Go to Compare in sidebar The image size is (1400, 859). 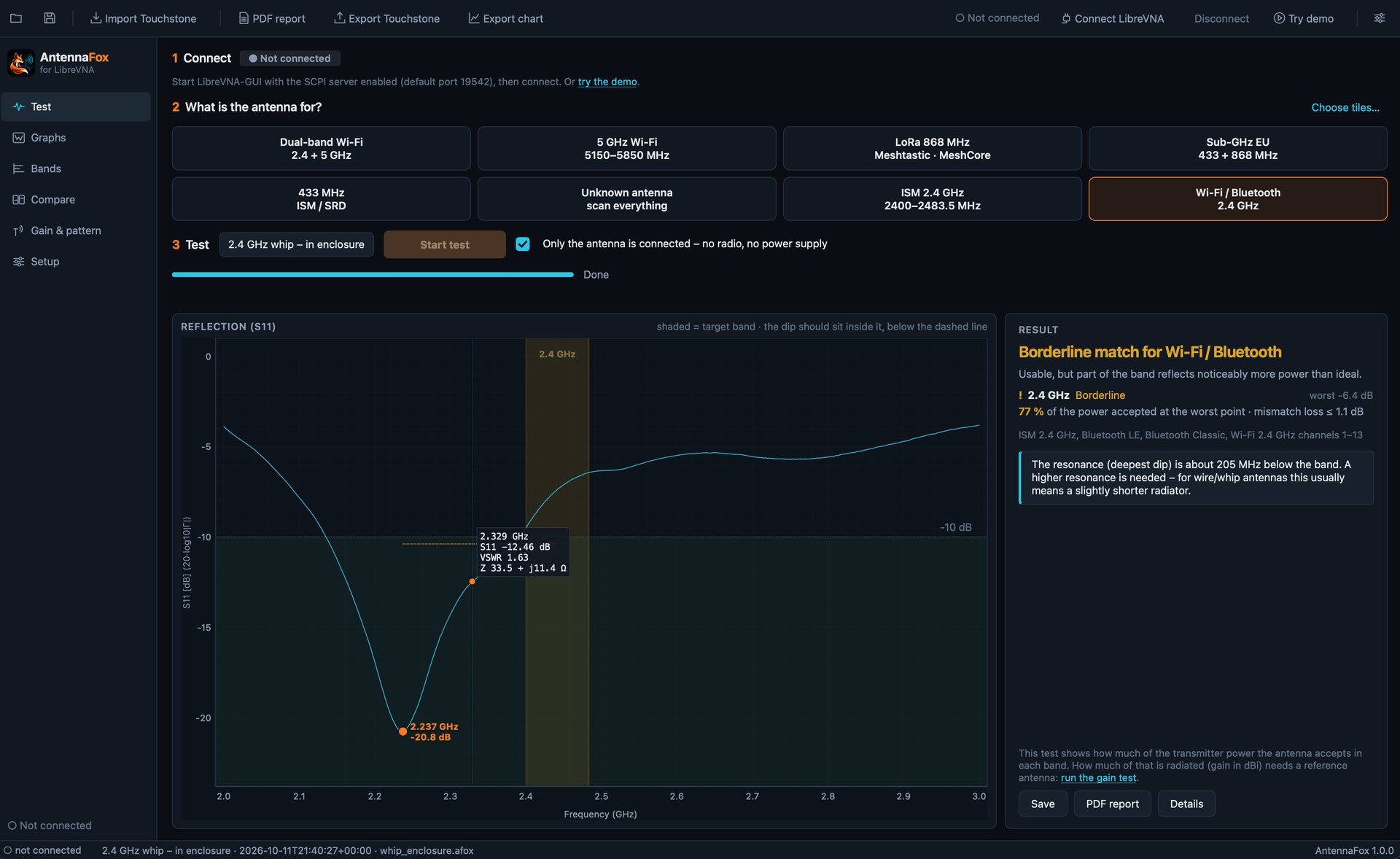tap(76, 200)
